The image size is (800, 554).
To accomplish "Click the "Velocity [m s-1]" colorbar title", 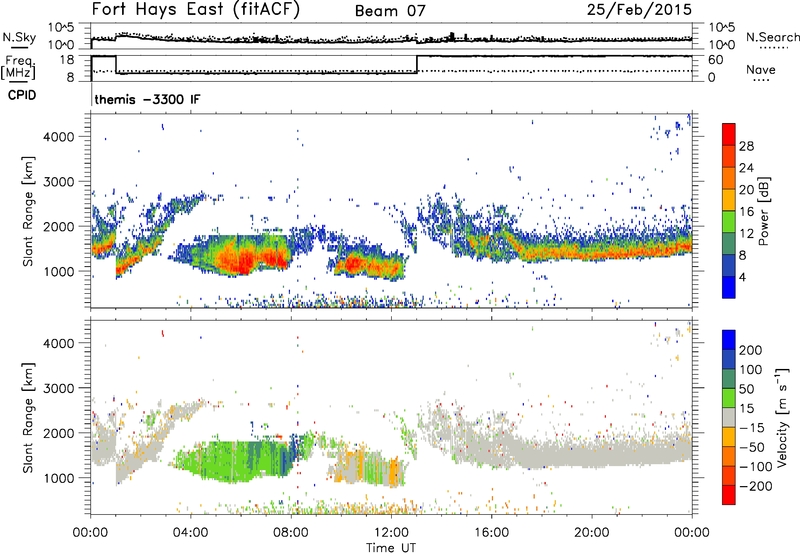I will click(x=783, y=417).
